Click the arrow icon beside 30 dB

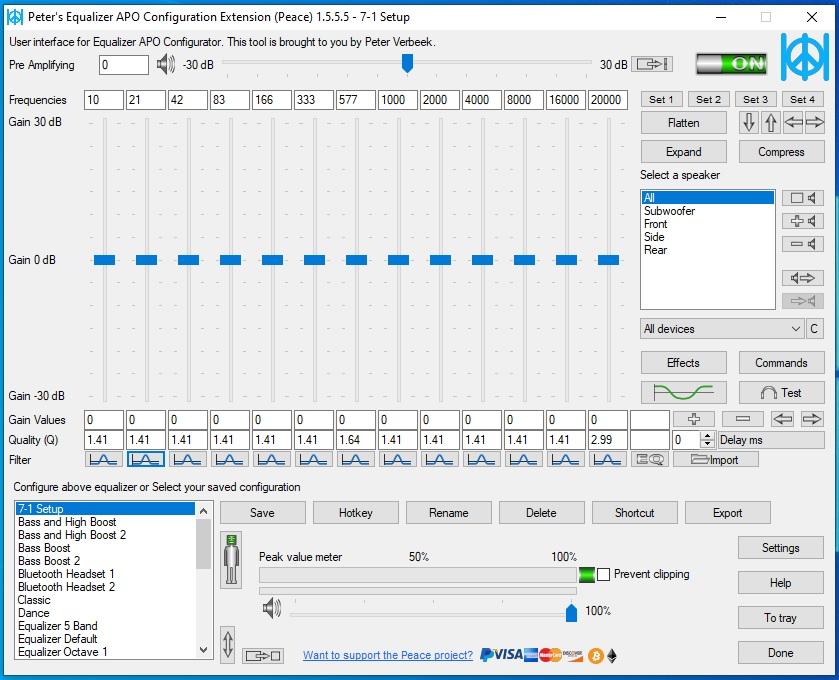[x=652, y=65]
